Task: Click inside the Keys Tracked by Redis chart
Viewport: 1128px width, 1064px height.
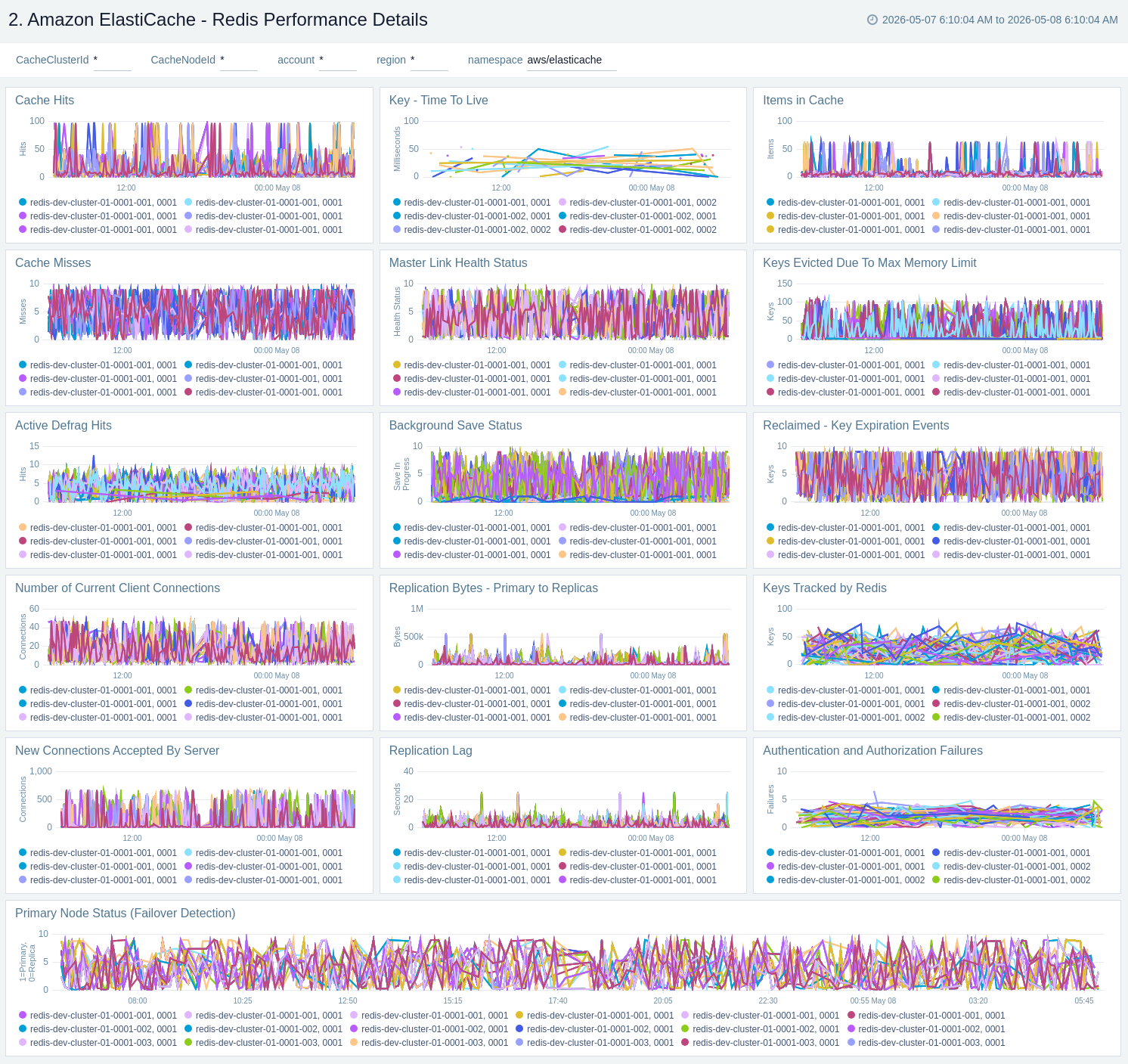Action: pos(951,637)
